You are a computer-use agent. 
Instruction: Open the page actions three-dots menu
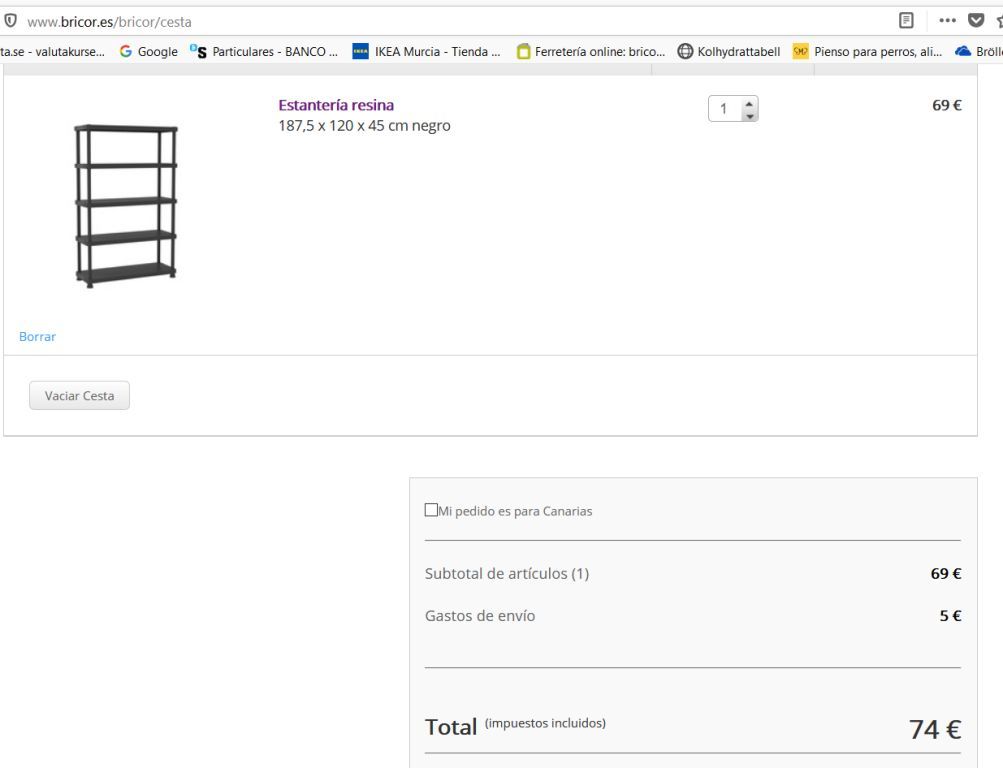(947, 20)
